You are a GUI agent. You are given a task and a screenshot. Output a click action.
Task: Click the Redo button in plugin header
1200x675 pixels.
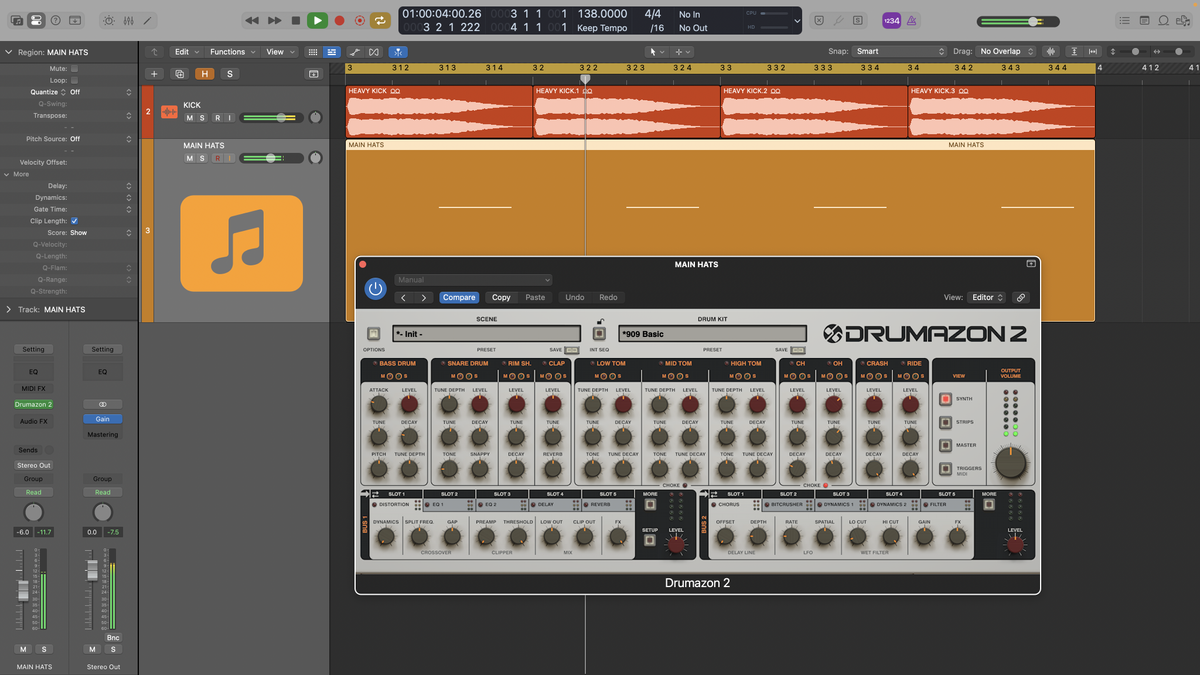(608, 297)
